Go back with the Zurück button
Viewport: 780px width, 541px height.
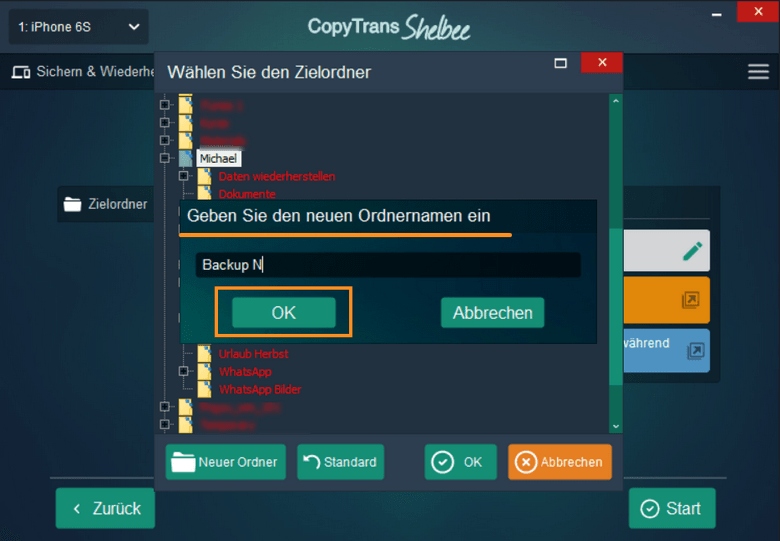105,508
